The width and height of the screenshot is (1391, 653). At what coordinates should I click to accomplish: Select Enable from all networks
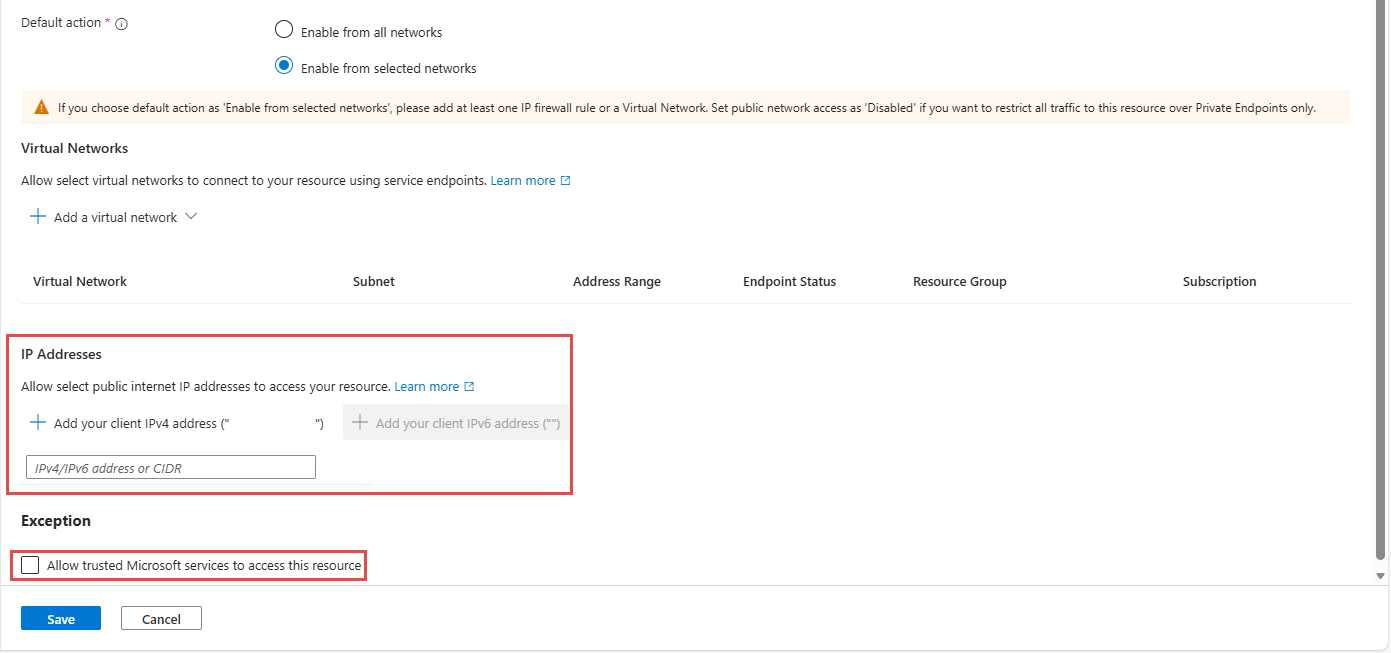coord(284,30)
